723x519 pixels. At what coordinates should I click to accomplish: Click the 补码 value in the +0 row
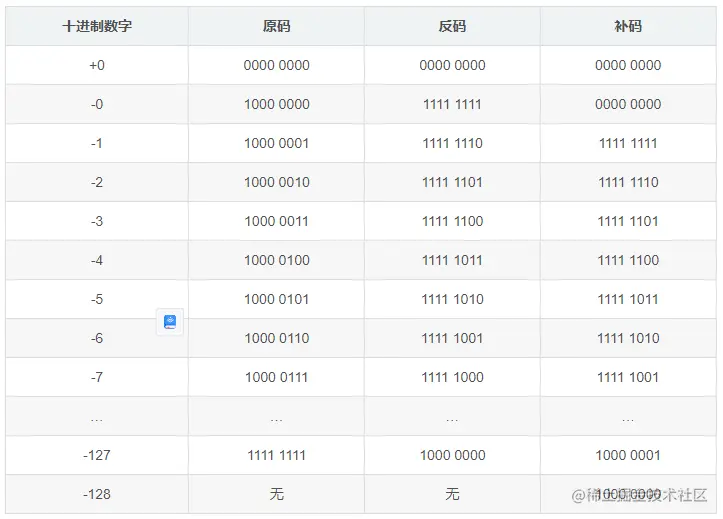(628, 65)
